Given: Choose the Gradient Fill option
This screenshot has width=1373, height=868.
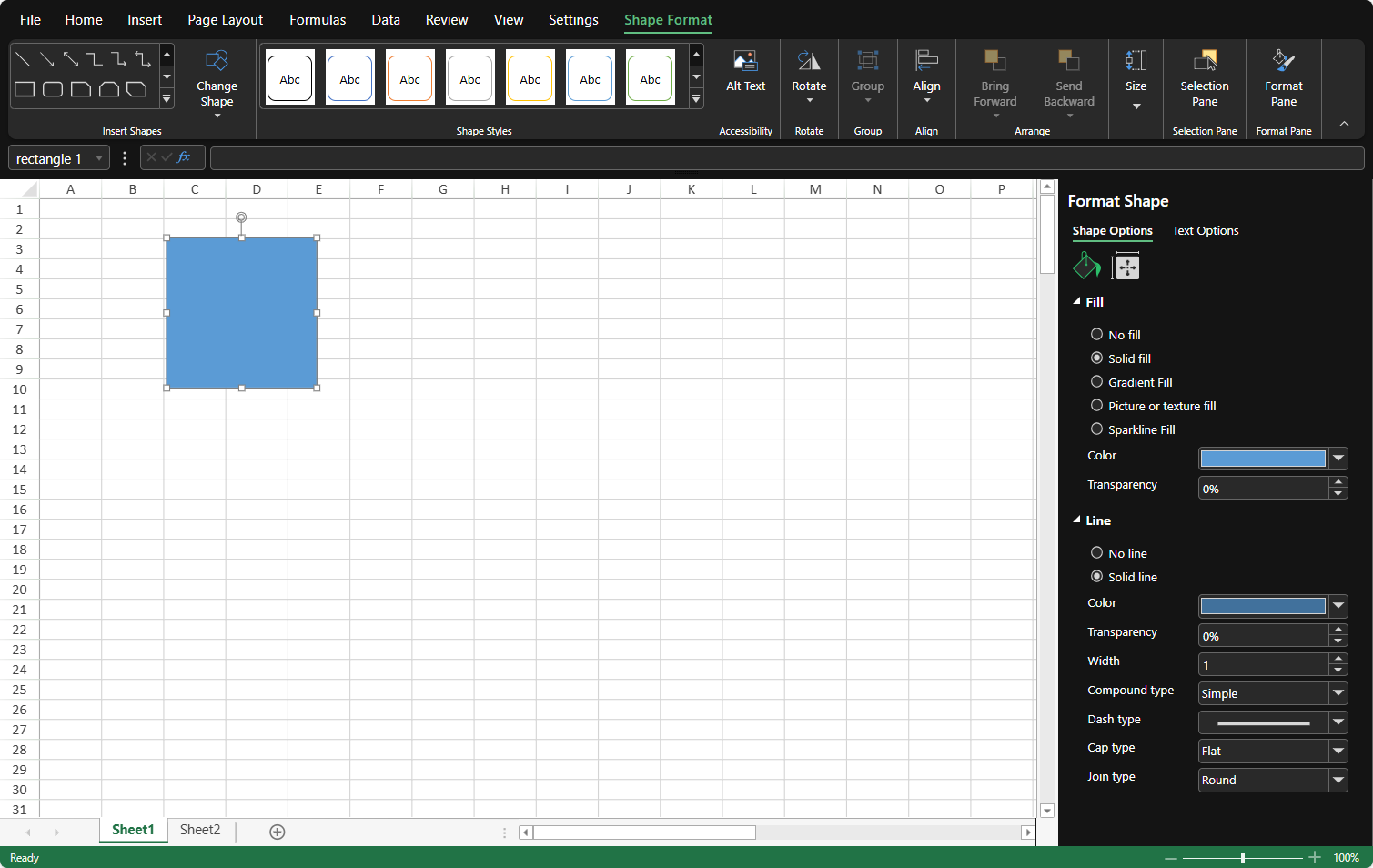Looking at the screenshot, I should point(1096,382).
